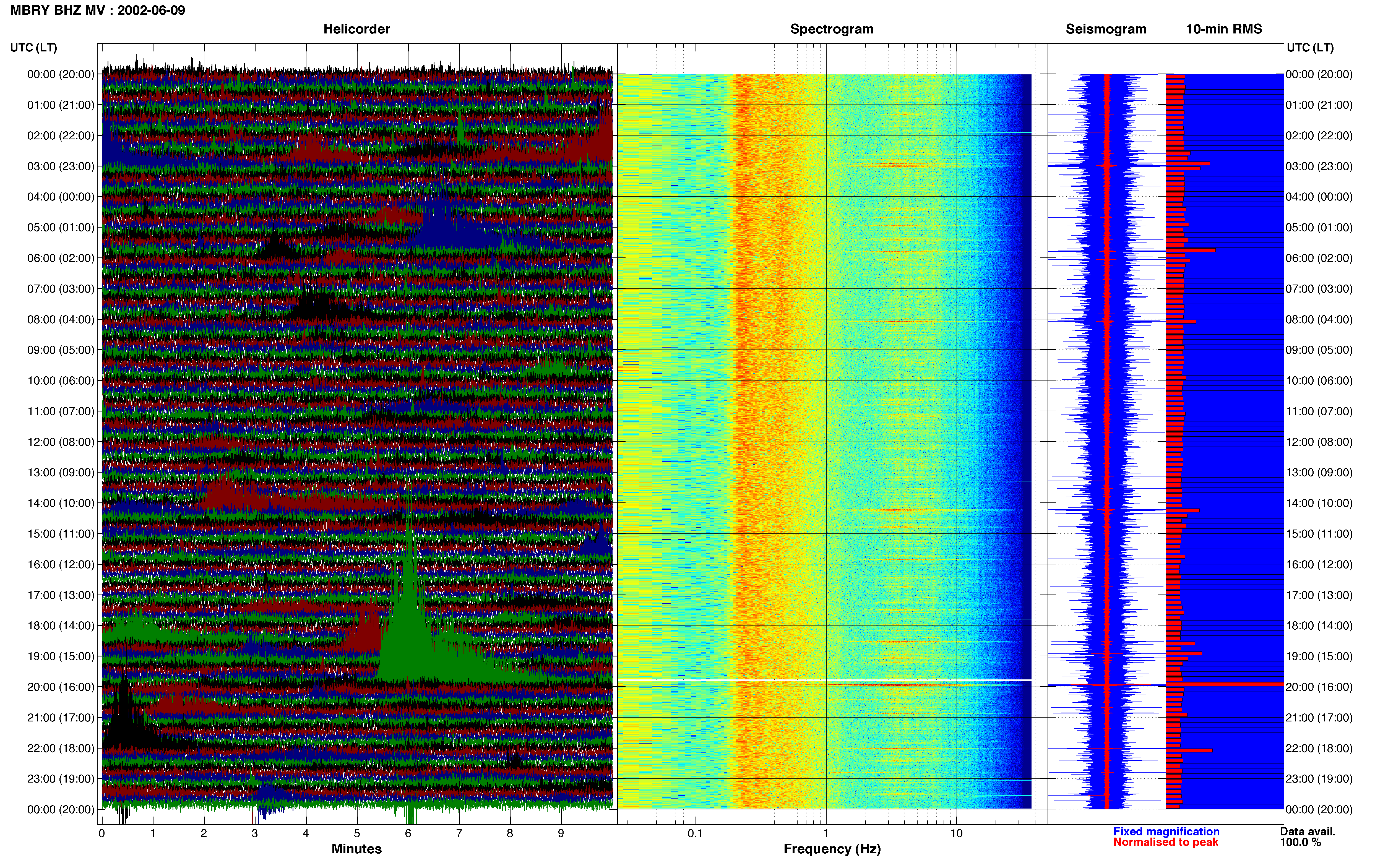Click the title 'MBRY BHZ MV : 2002-06-09'
Screen dimensions: 1388x868
pyautogui.click(x=98, y=10)
